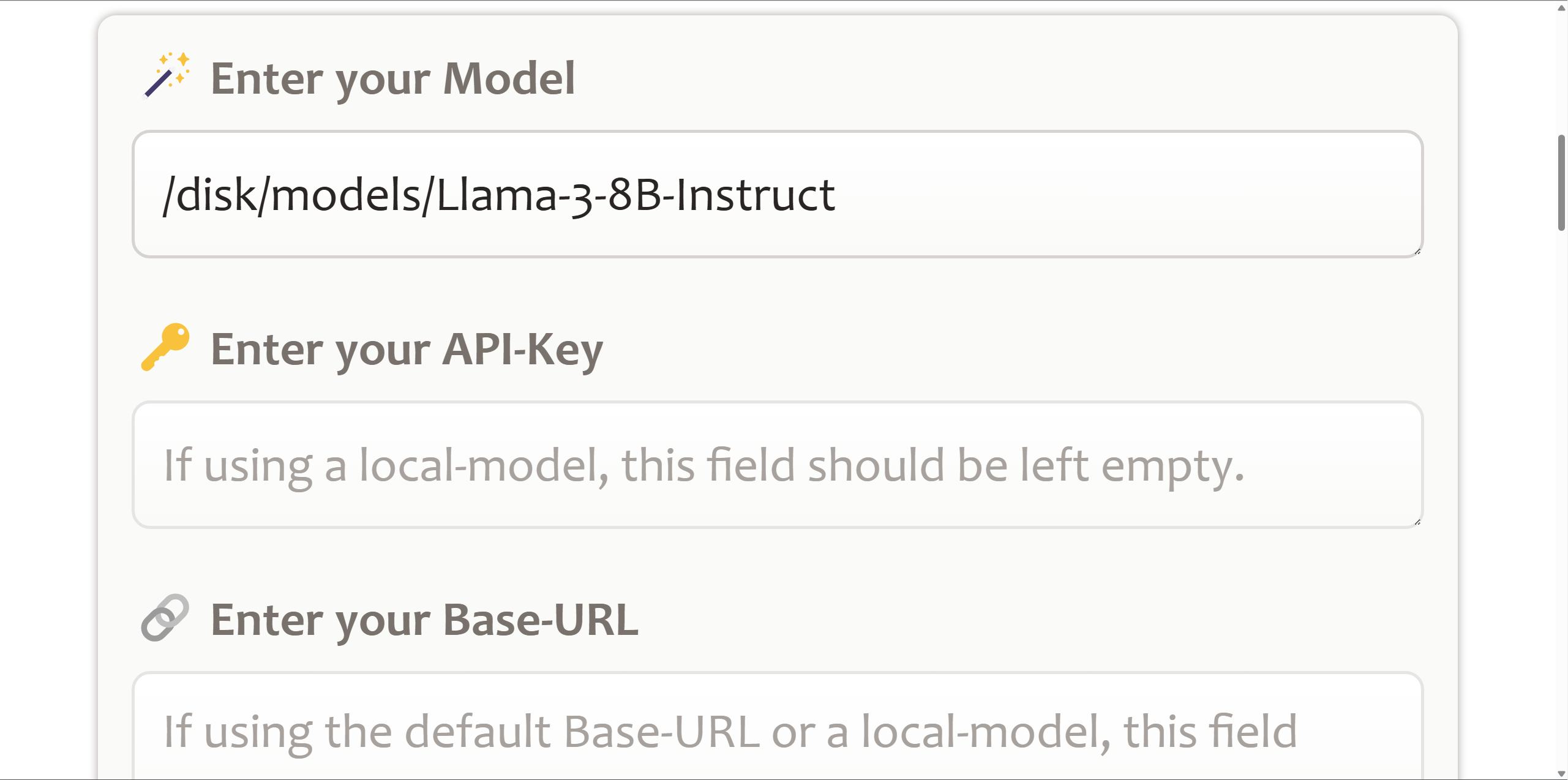Image resolution: width=1568 pixels, height=780 pixels.
Task: Click the "Enter your Model" heading
Action: tap(392, 78)
